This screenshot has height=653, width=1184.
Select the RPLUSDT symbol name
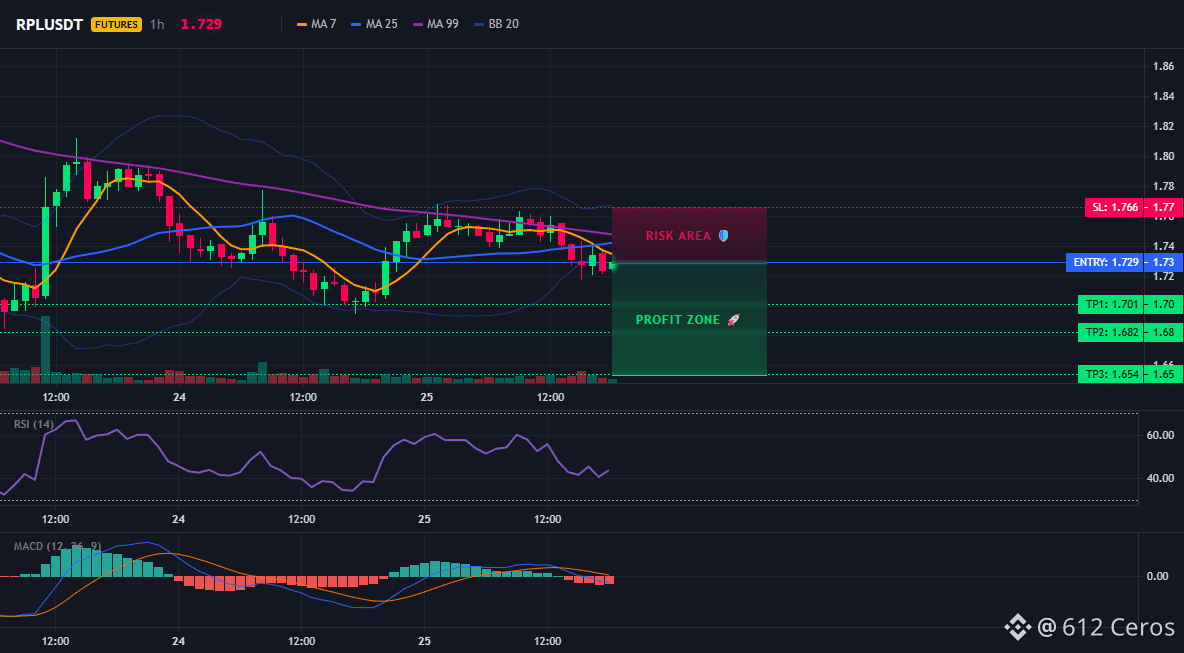[49, 24]
